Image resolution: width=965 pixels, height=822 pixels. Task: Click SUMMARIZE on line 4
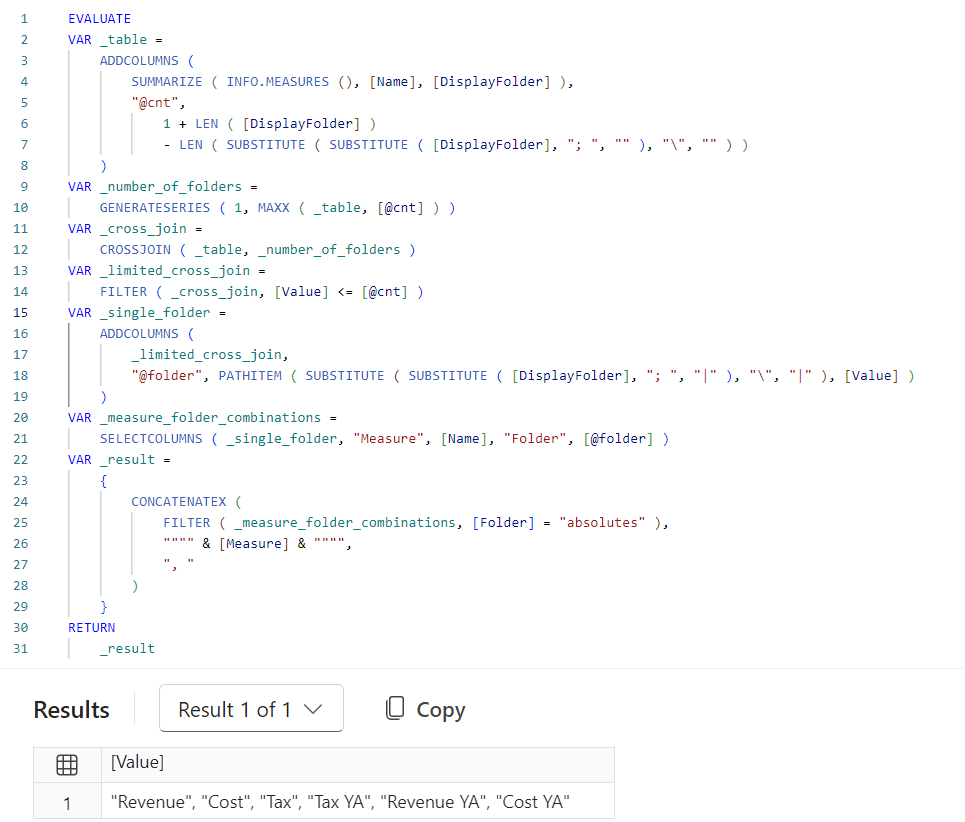[166, 81]
